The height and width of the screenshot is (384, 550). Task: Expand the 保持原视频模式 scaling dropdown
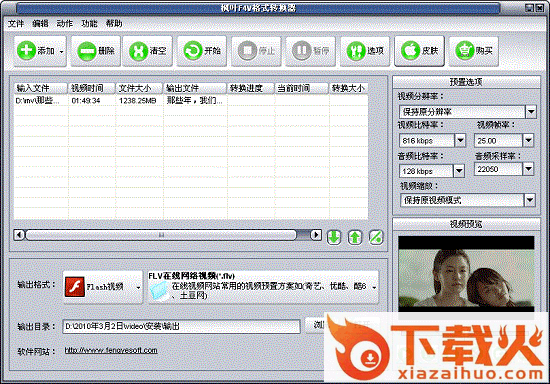tap(530, 200)
